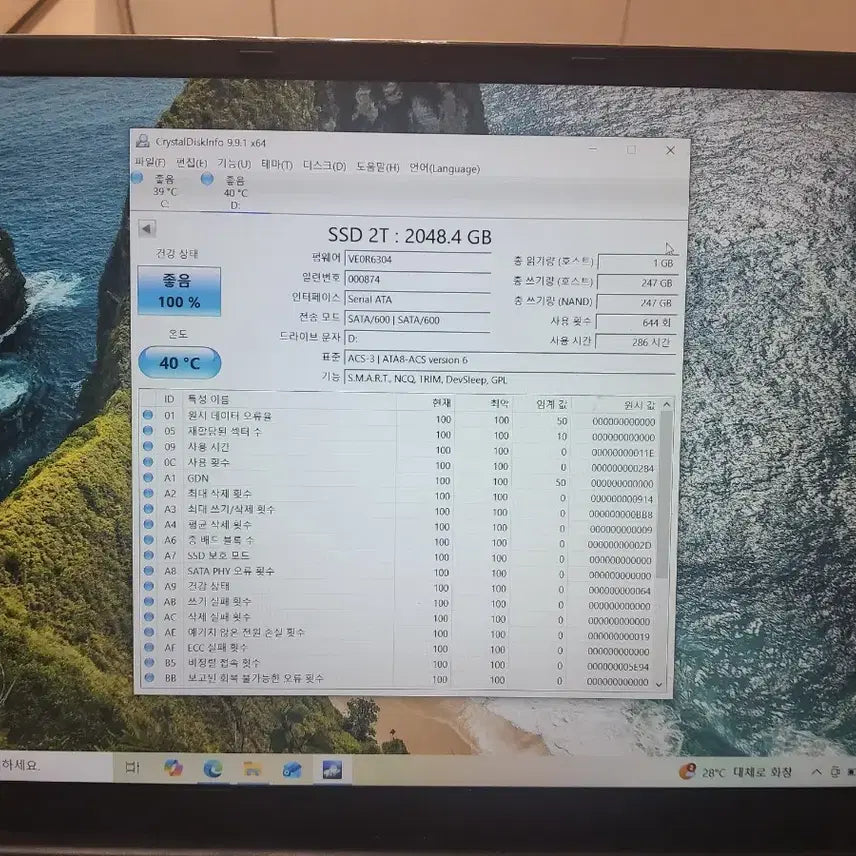Click the 최악 column header

coord(499,403)
